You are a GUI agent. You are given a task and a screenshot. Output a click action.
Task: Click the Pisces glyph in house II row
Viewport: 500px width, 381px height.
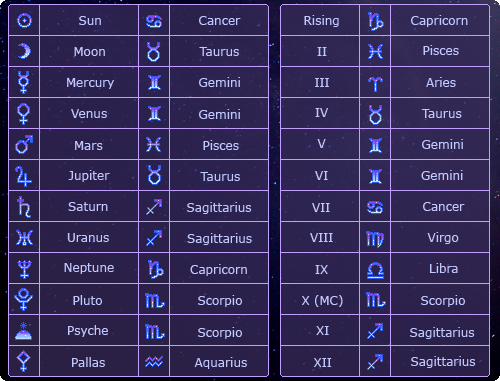tap(375, 52)
